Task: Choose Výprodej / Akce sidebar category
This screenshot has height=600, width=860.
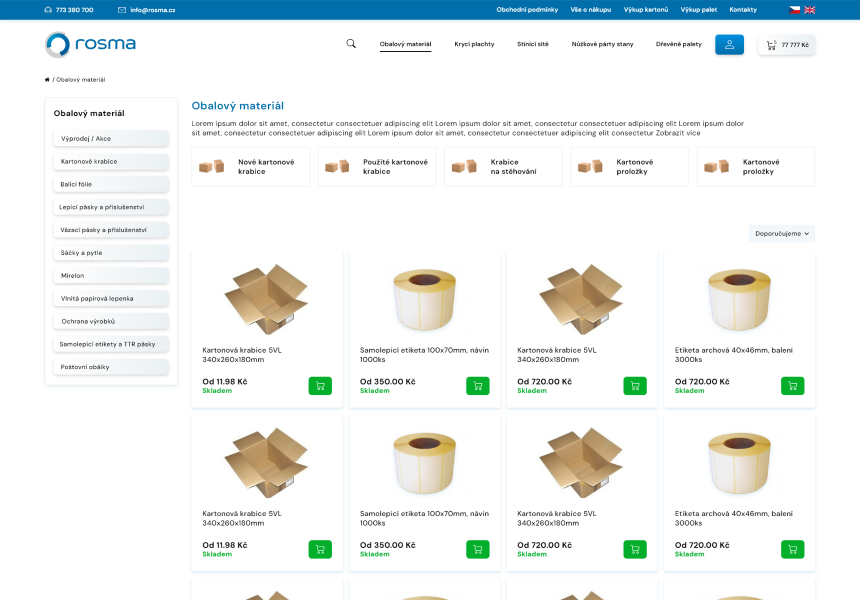Action: coord(111,138)
